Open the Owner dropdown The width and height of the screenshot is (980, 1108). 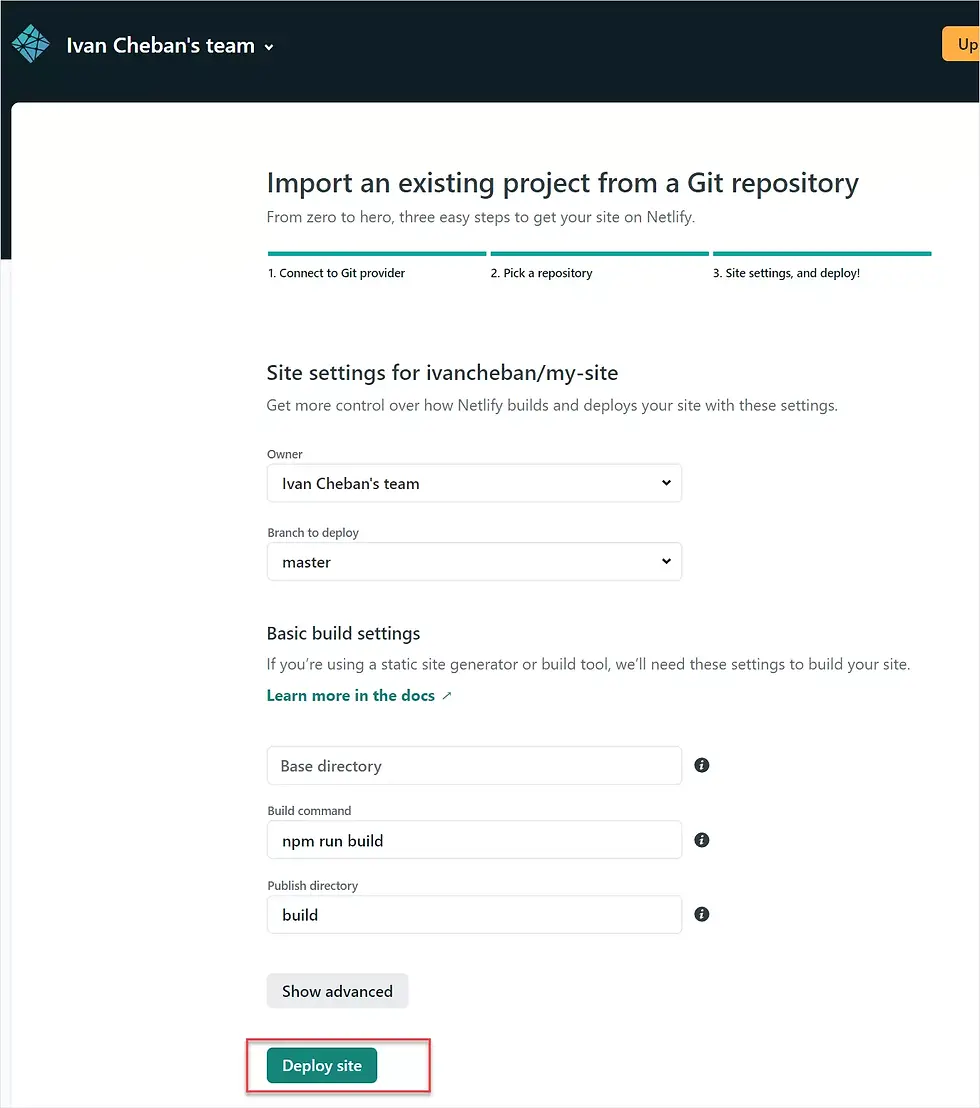coord(474,483)
